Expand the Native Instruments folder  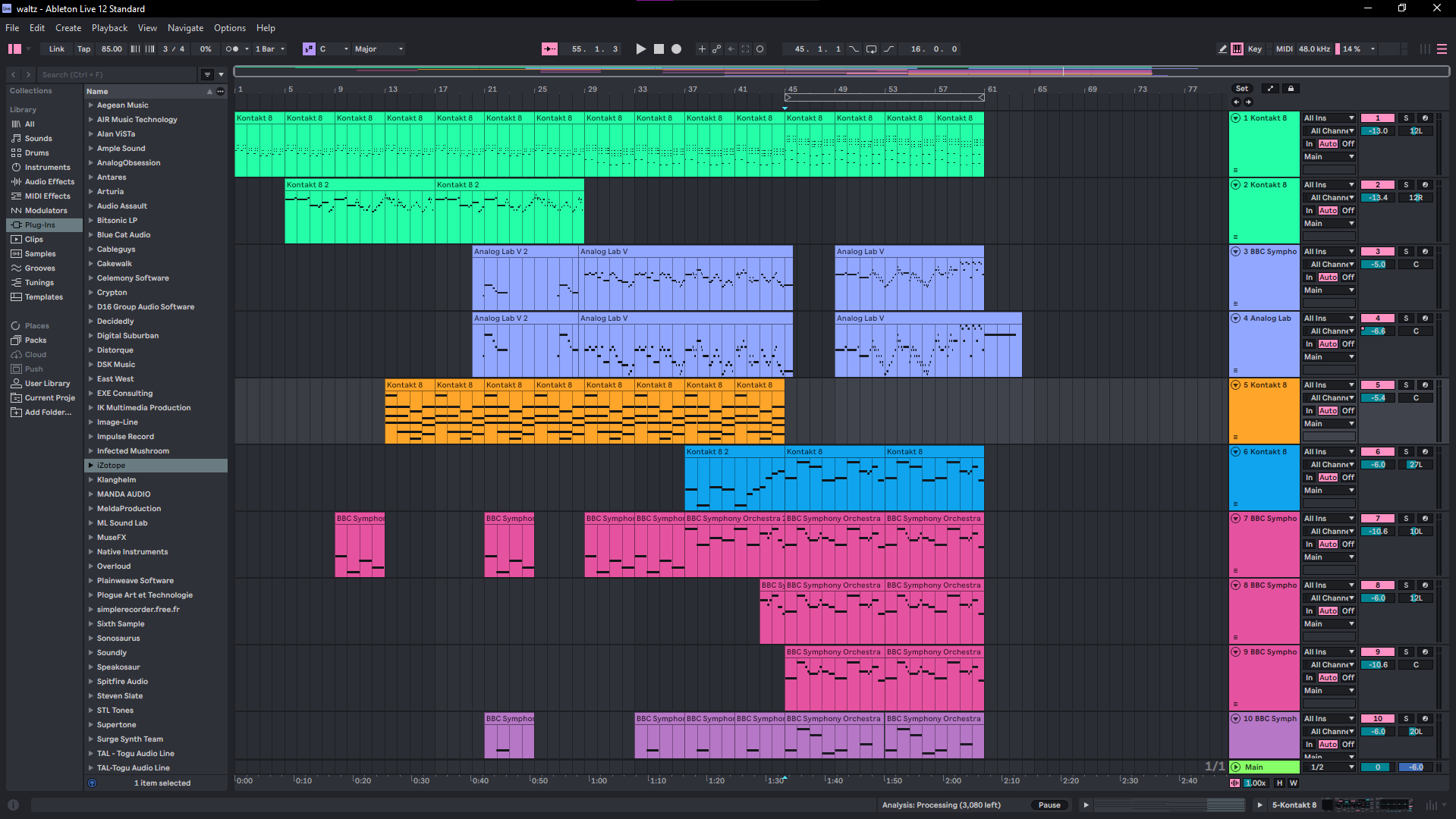tap(91, 552)
